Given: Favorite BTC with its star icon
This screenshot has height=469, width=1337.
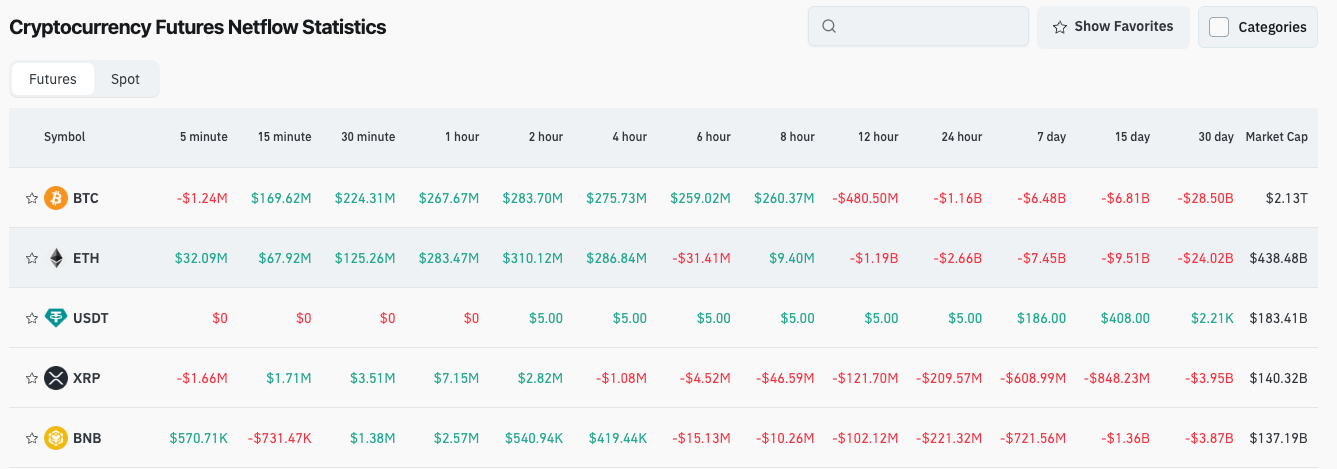Looking at the screenshot, I should point(32,199).
